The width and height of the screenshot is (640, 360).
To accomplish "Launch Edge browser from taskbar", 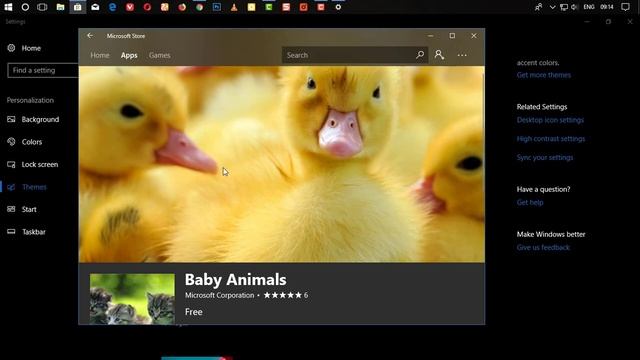I will [x=113, y=7].
